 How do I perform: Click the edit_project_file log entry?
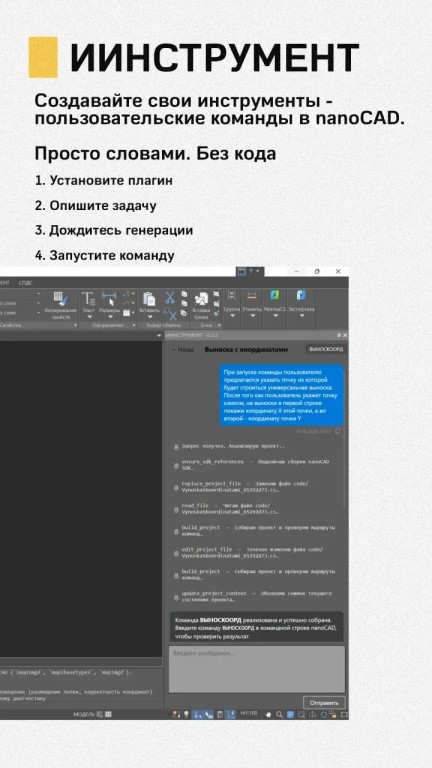click(249, 552)
